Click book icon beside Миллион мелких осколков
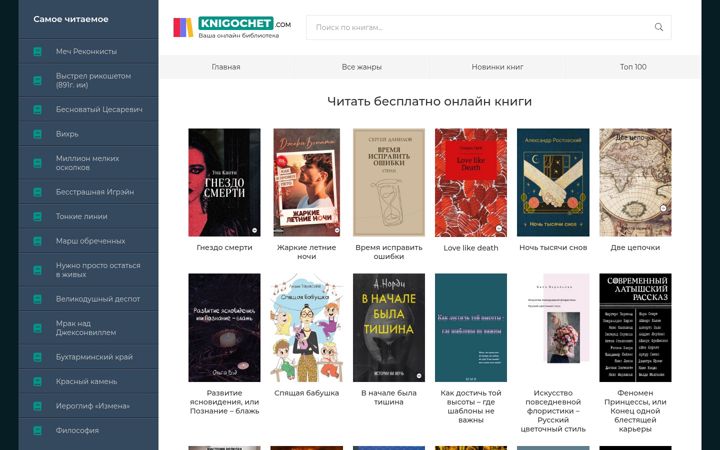 [x=38, y=163]
